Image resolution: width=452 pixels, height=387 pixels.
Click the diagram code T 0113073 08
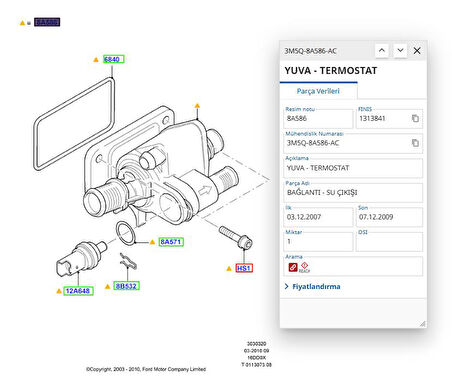(256, 365)
